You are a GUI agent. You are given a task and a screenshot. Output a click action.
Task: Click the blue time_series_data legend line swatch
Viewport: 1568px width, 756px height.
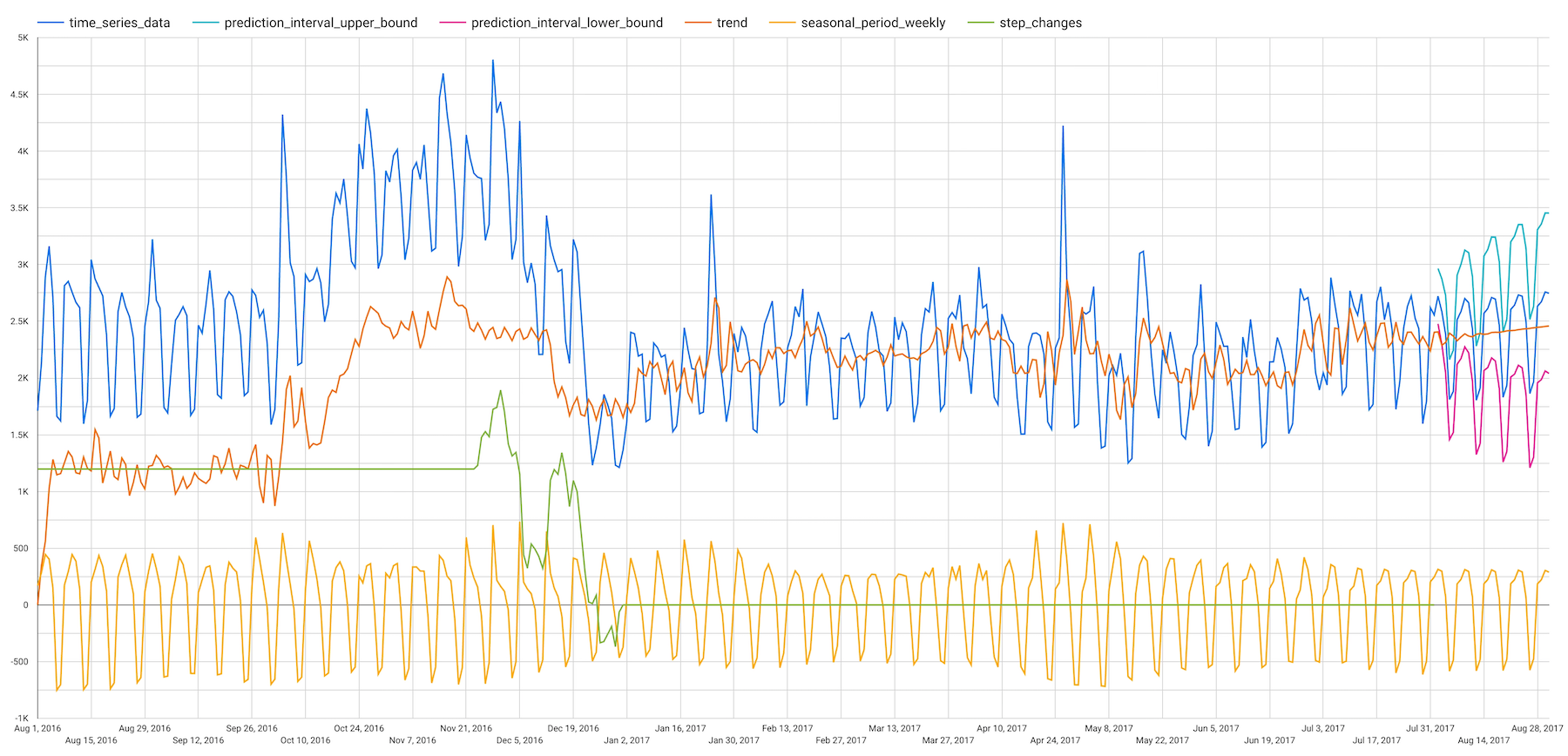click(x=51, y=23)
